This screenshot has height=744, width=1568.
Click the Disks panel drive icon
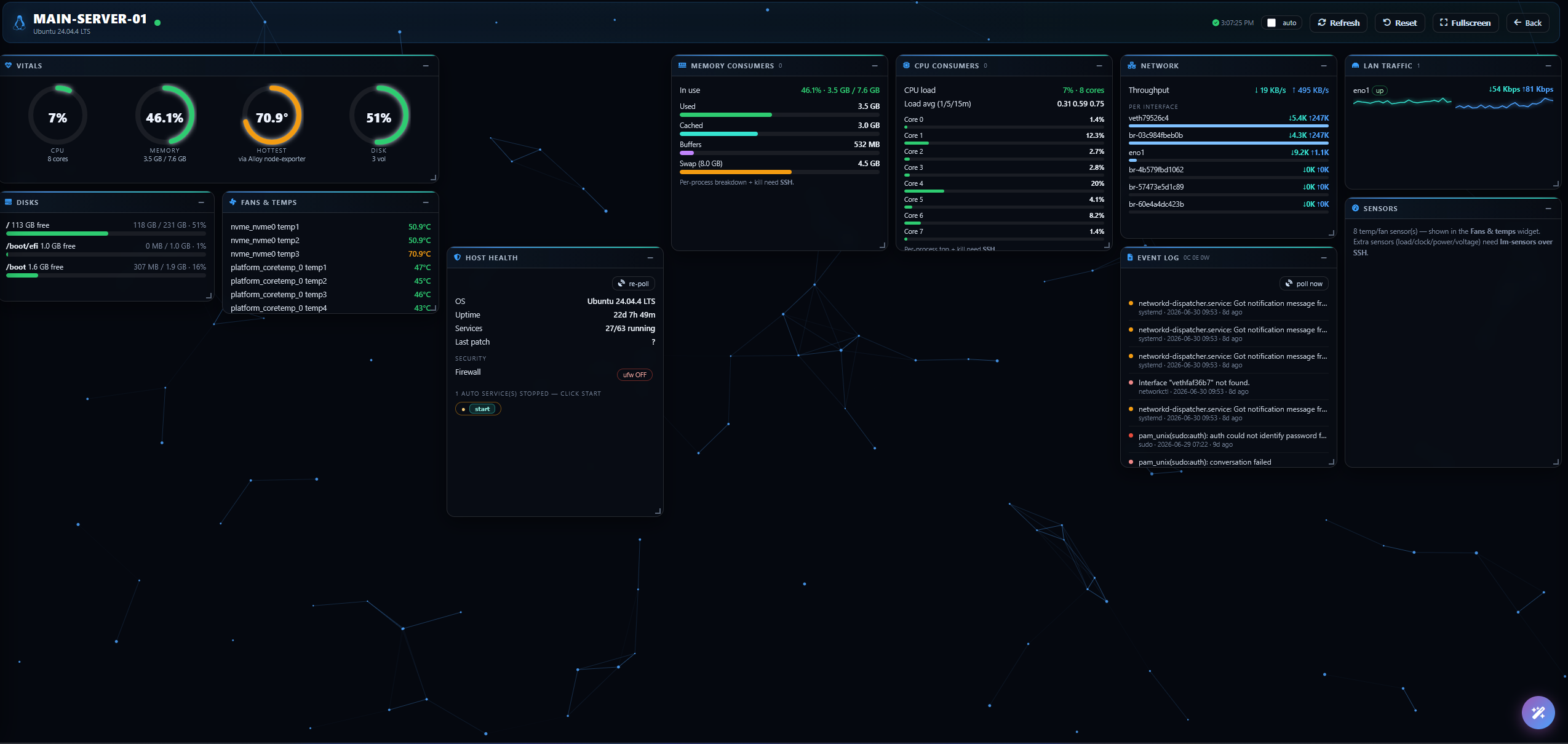coord(9,202)
